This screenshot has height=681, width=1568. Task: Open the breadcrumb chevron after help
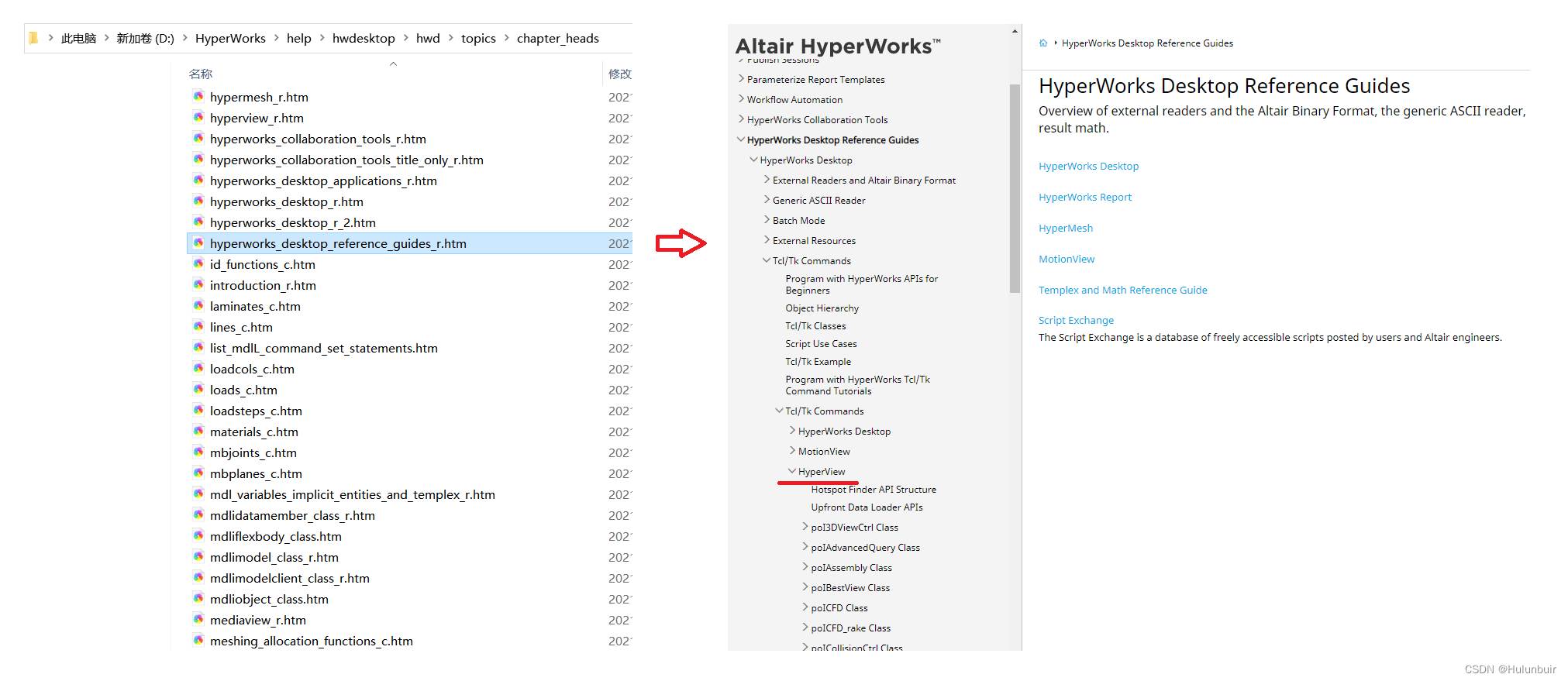click(x=322, y=38)
